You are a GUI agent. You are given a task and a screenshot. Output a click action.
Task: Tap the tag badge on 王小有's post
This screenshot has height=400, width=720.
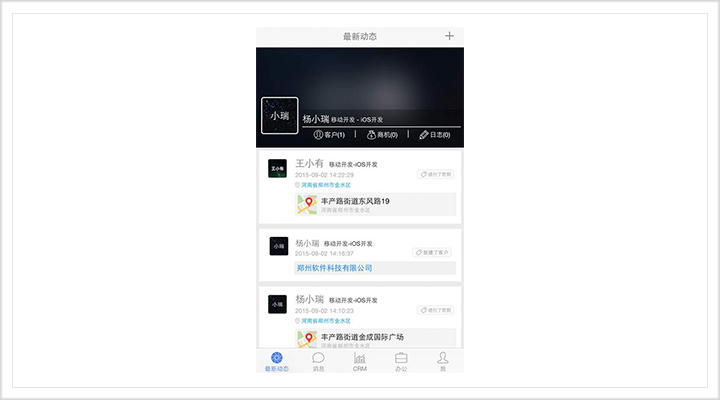435,174
